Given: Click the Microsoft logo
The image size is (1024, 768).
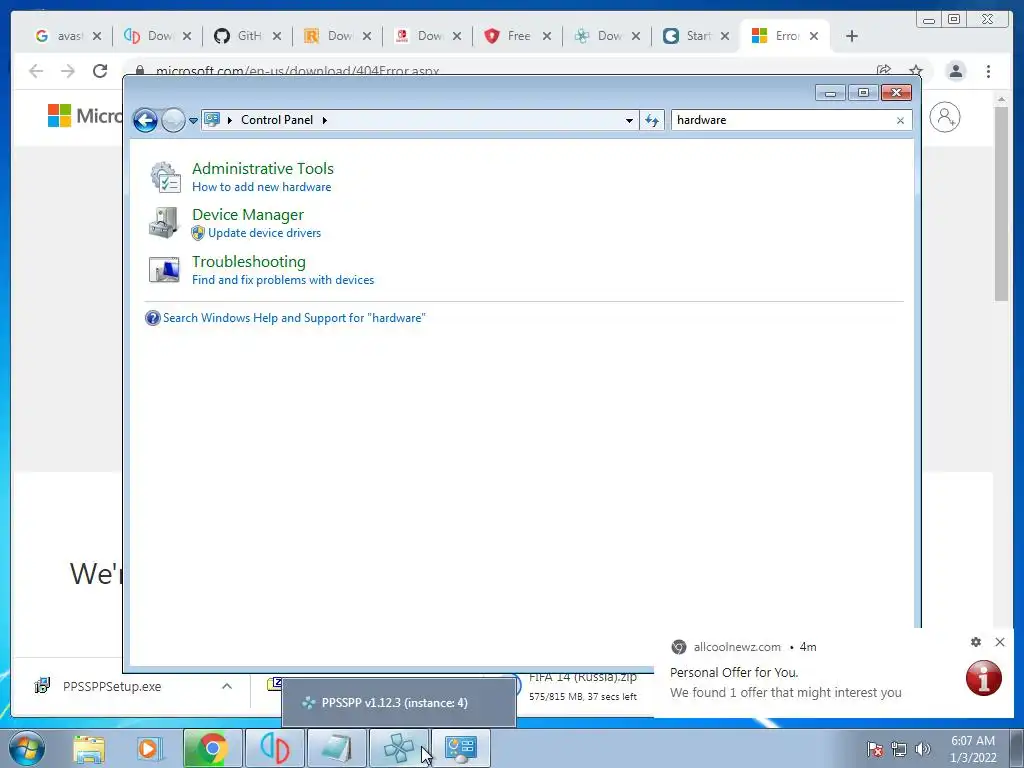Looking at the screenshot, I should pyautogui.click(x=59, y=116).
